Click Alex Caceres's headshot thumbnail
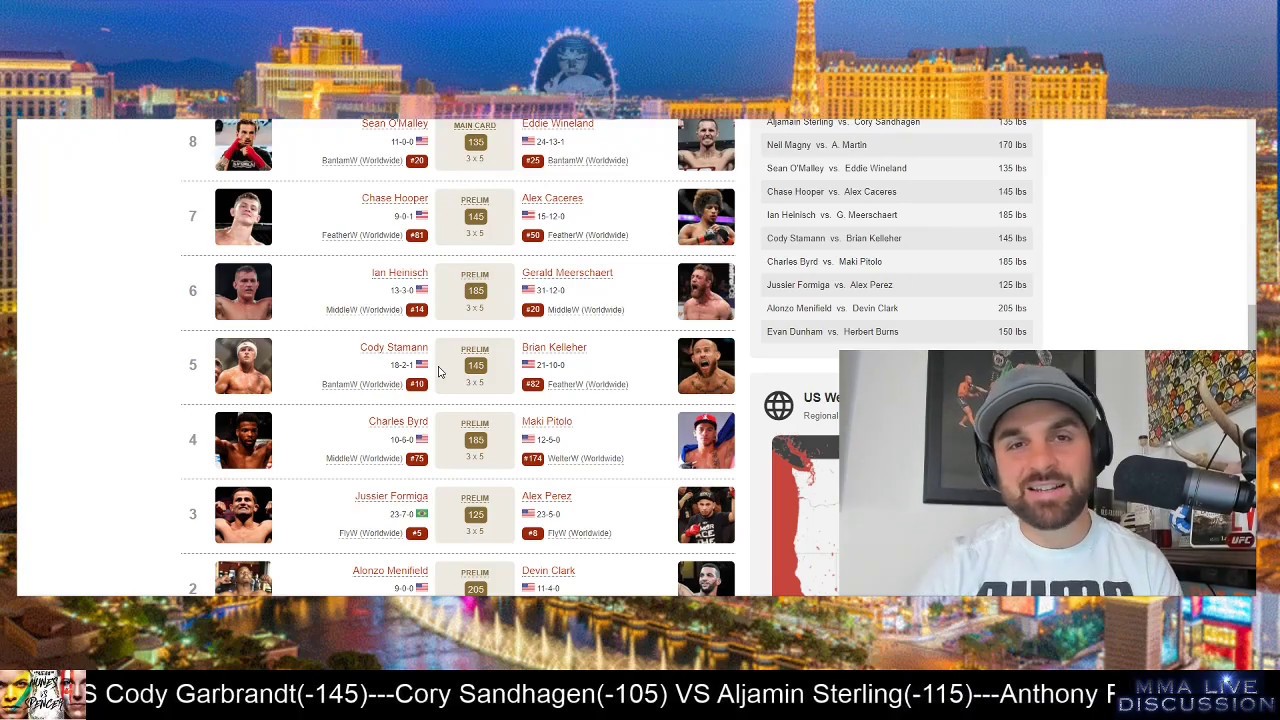The height and width of the screenshot is (720, 1280). [x=706, y=217]
